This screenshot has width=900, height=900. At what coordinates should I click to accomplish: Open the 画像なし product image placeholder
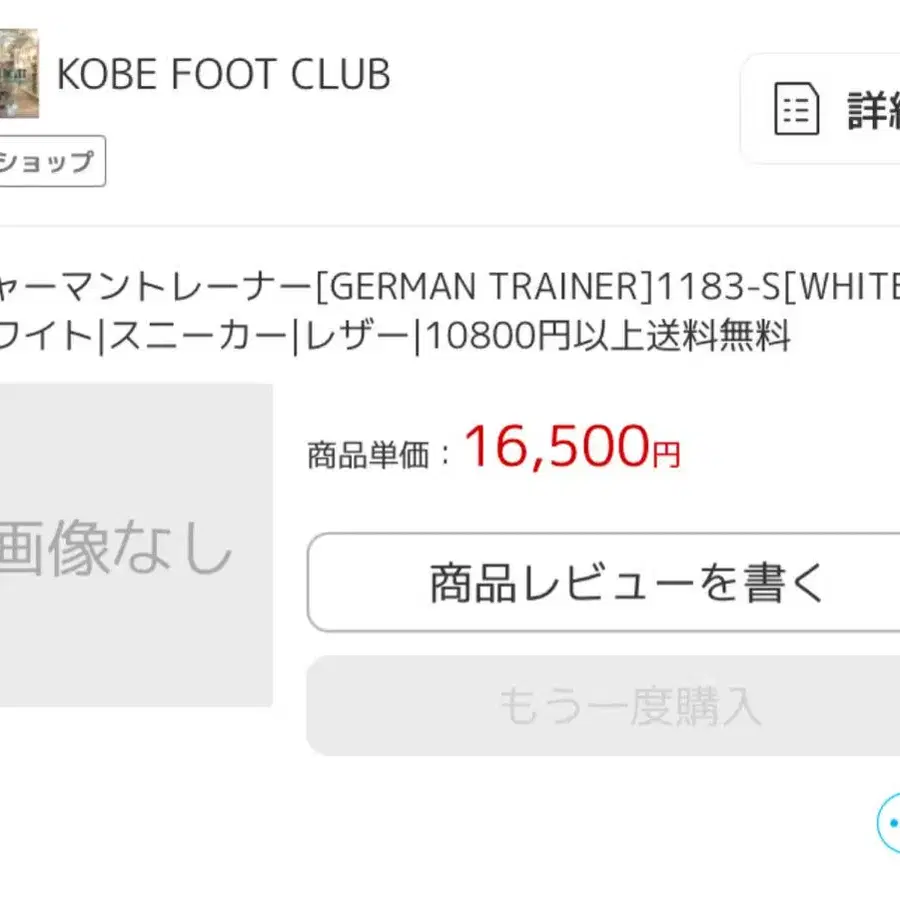click(136, 545)
